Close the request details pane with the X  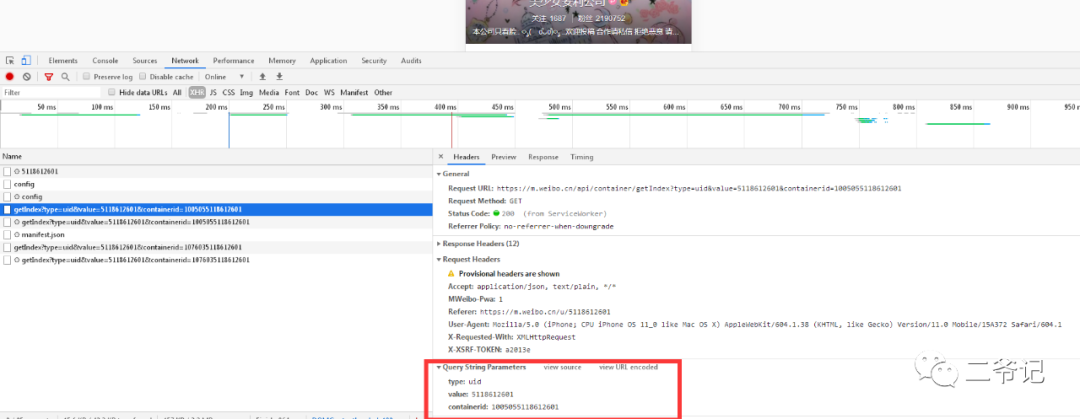click(x=441, y=156)
